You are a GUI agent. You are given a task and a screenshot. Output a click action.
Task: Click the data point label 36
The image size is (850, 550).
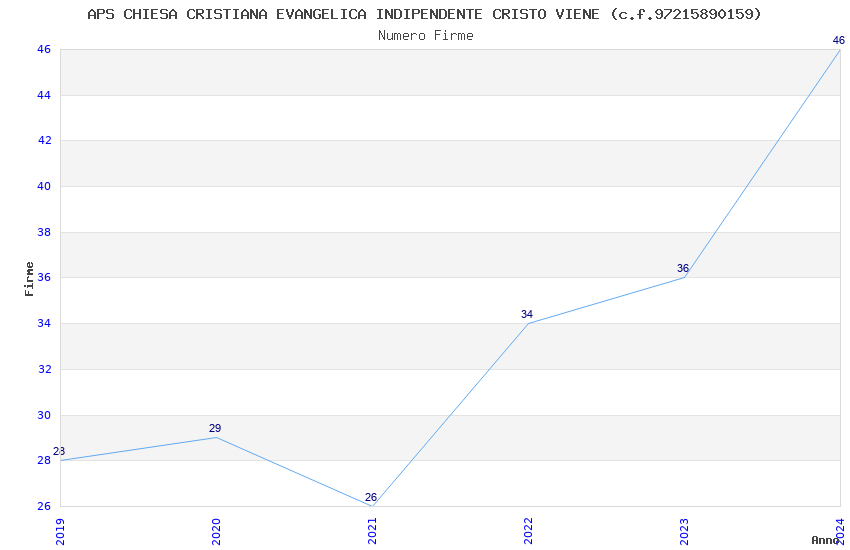tap(683, 268)
